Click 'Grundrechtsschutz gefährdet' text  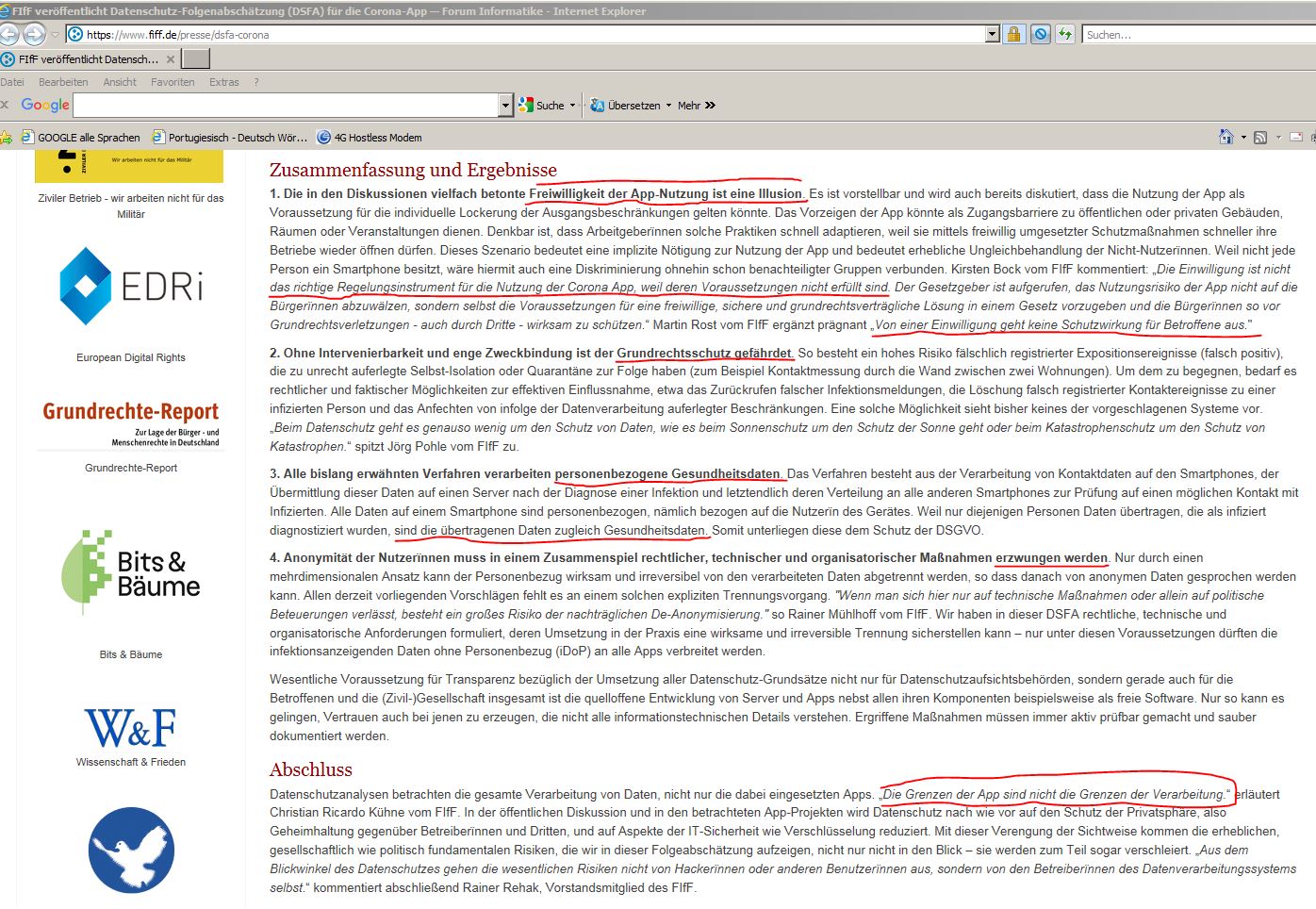704,353
